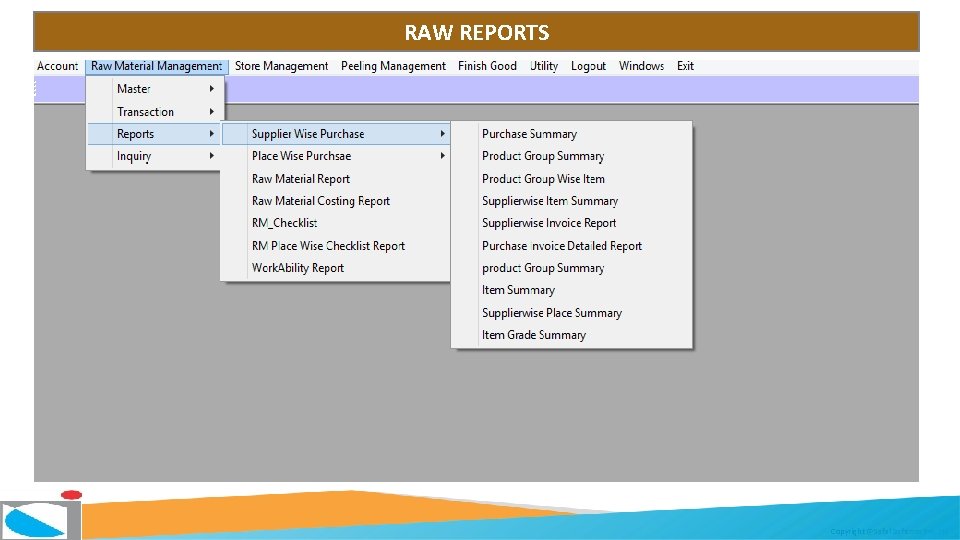Open the Finish Good menu

click(x=487, y=66)
